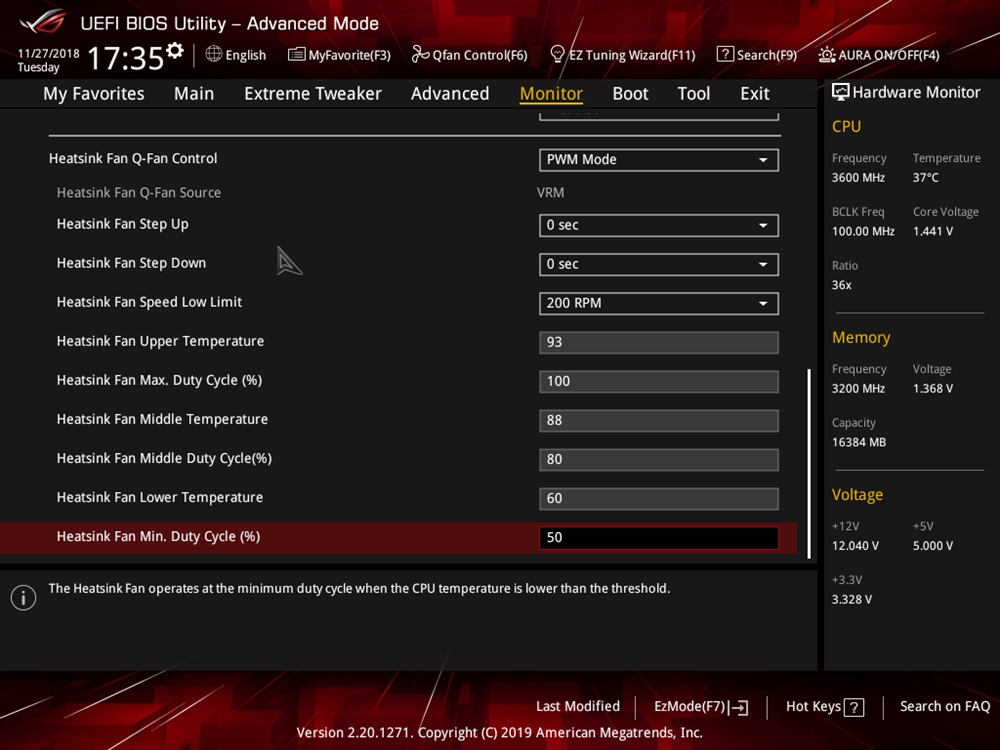Click Heatsink Fan Middle Temperature field
This screenshot has height=750, width=1000.
(x=659, y=420)
